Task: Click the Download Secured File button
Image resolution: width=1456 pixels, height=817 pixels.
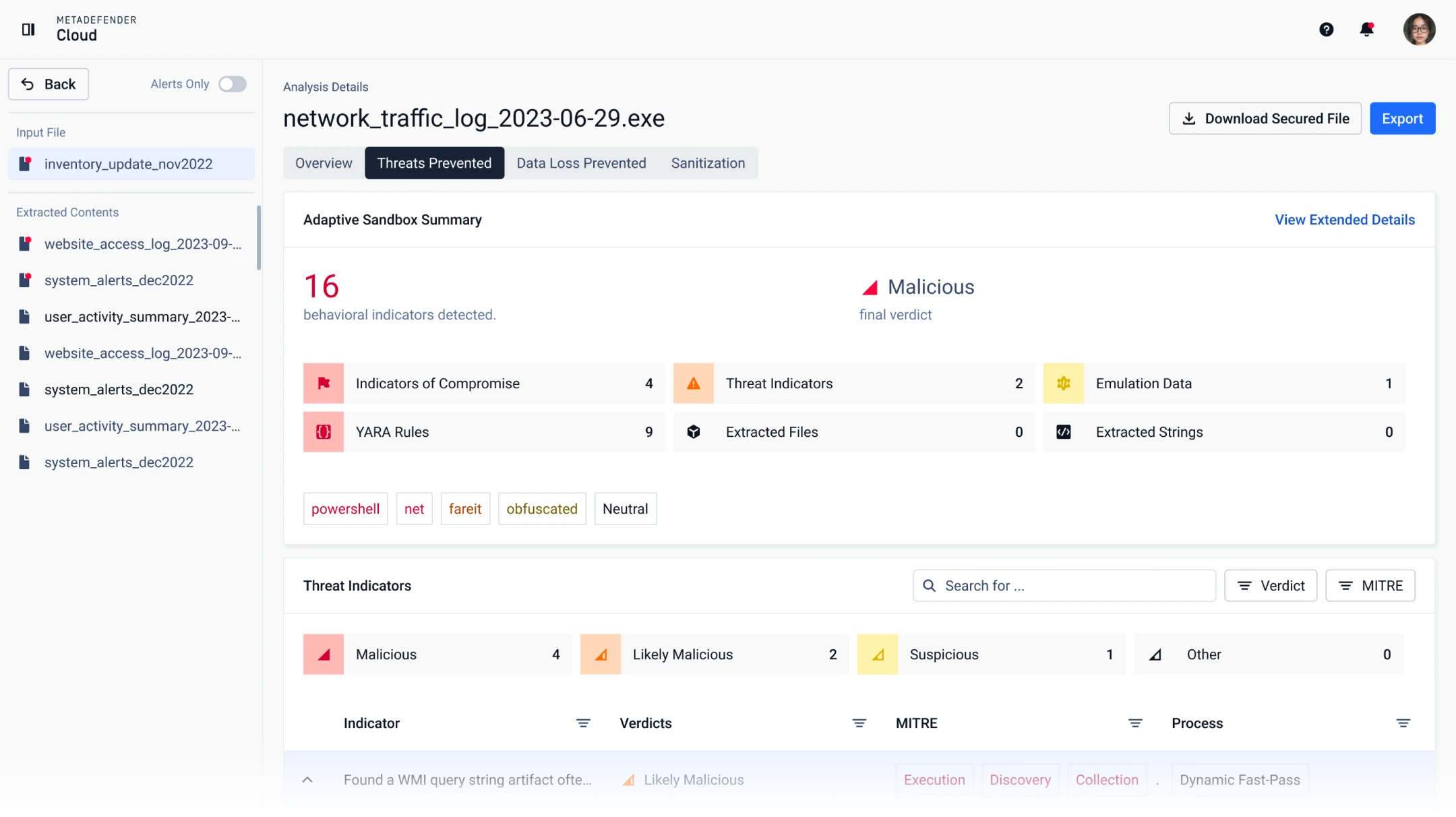Action: tap(1265, 119)
